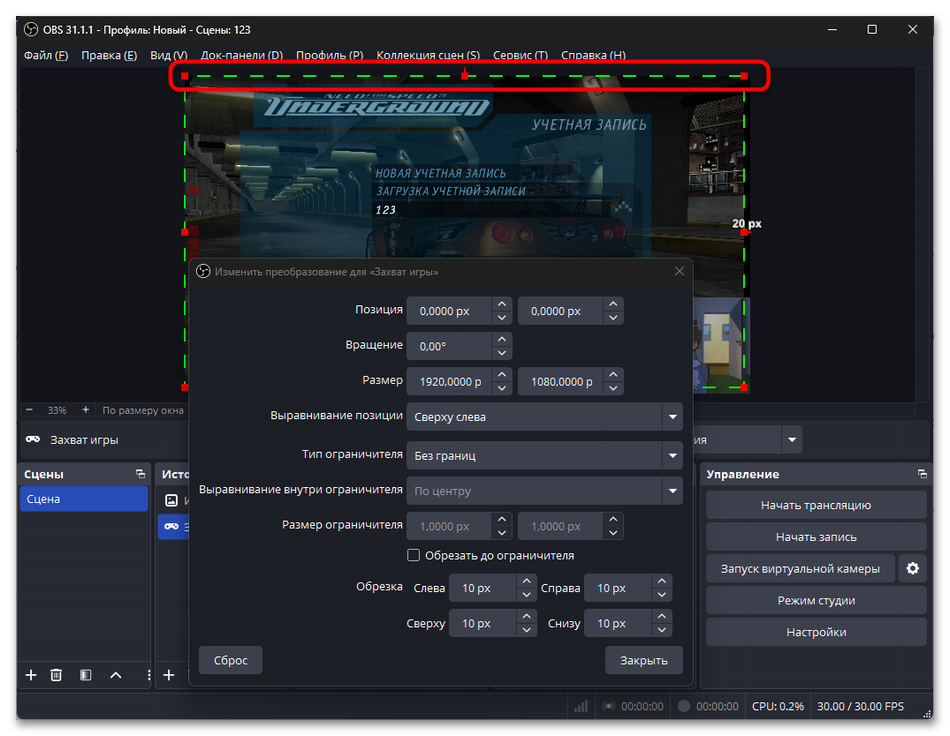
Task: Click the recording status dot in the status bar
Action: [x=683, y=706]
